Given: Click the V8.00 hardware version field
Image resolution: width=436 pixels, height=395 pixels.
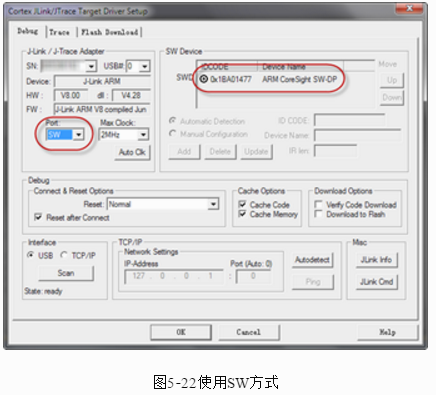Looking at the screenshot, I should (x=70, y=95).
